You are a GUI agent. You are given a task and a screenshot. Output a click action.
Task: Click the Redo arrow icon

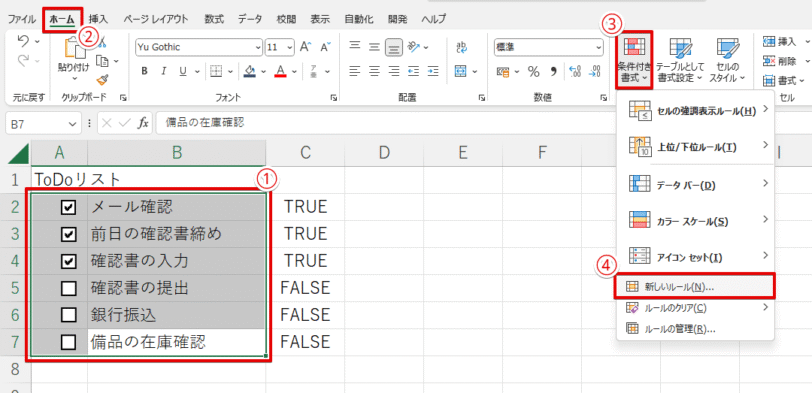(x=23, y=61)
